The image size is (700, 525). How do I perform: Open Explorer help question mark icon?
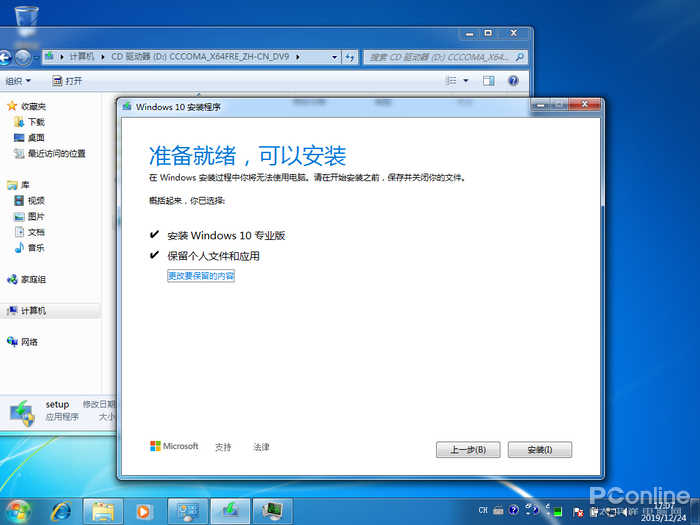point(513,80)
